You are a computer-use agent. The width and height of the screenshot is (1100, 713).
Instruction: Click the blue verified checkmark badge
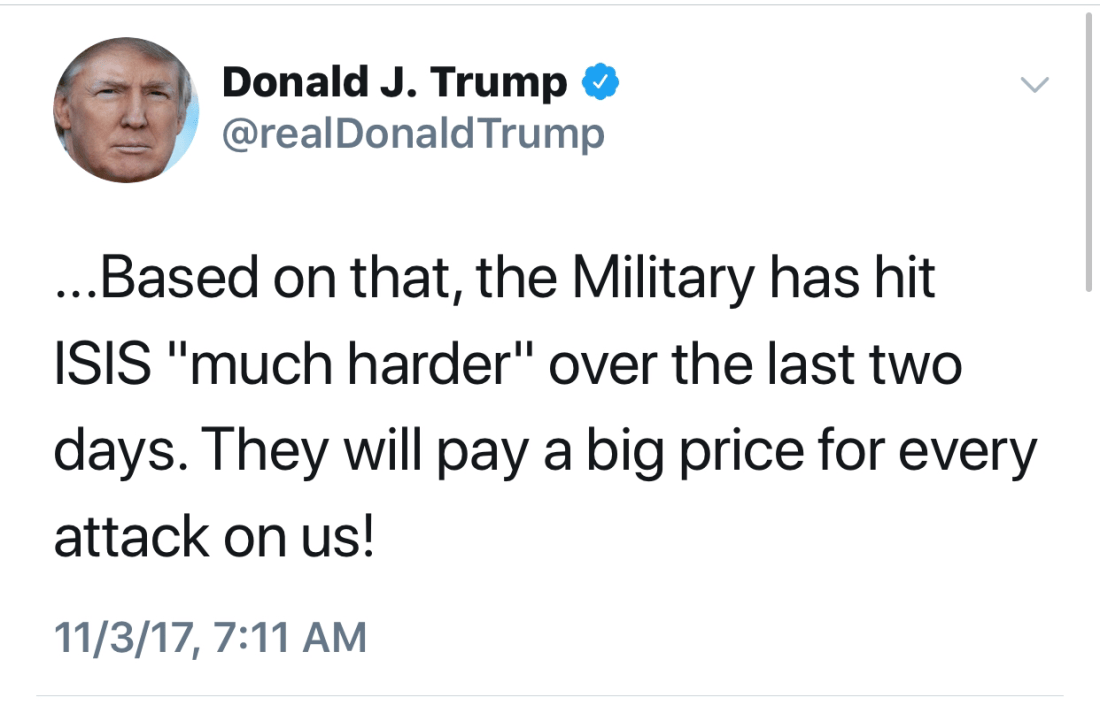click(x=600, y=83)
